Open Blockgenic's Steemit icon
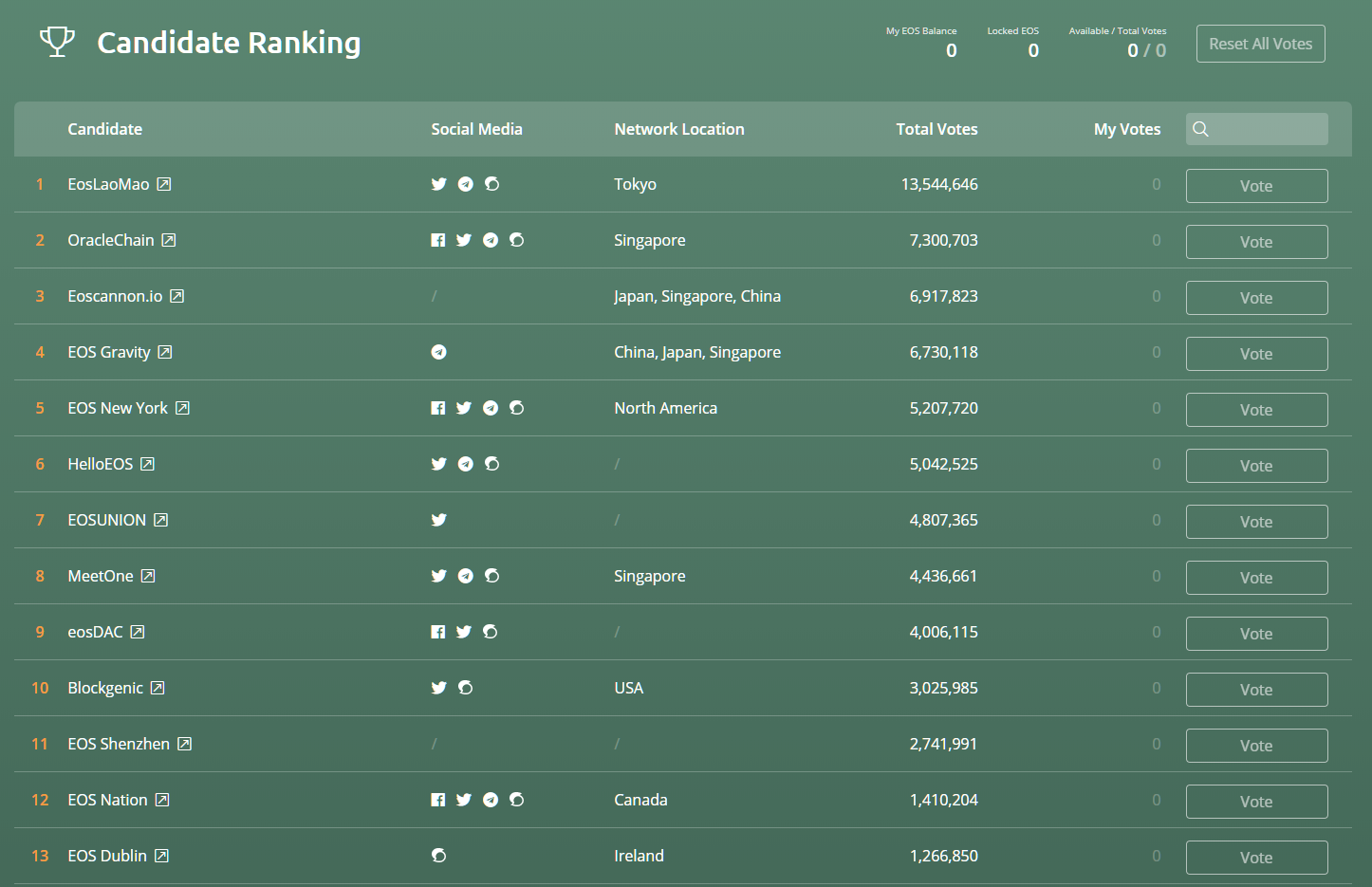The width and height of the screenshot is (1372, 887). tap(465, 688)
